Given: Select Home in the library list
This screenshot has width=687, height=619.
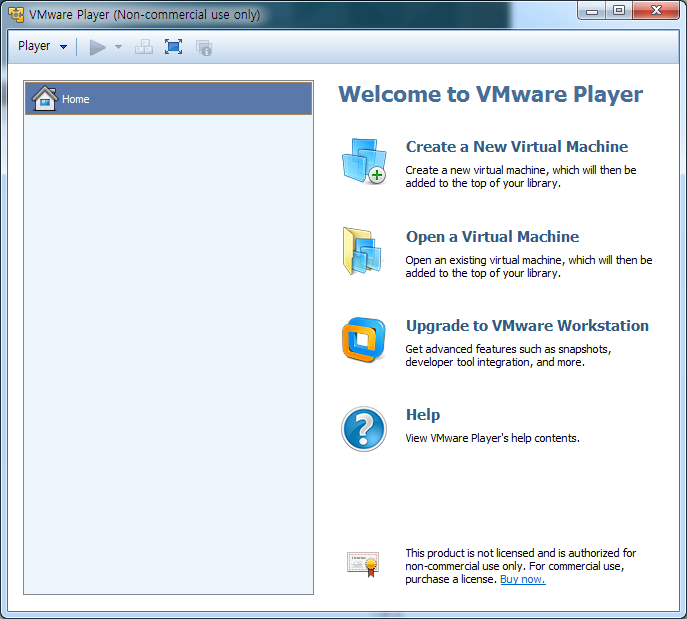Looking at the screenshot, I should 169,99.
